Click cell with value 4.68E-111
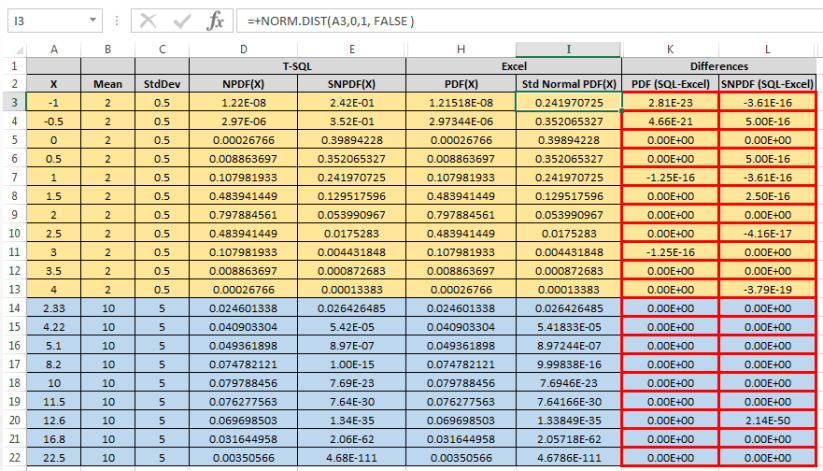 pos(352,458)
